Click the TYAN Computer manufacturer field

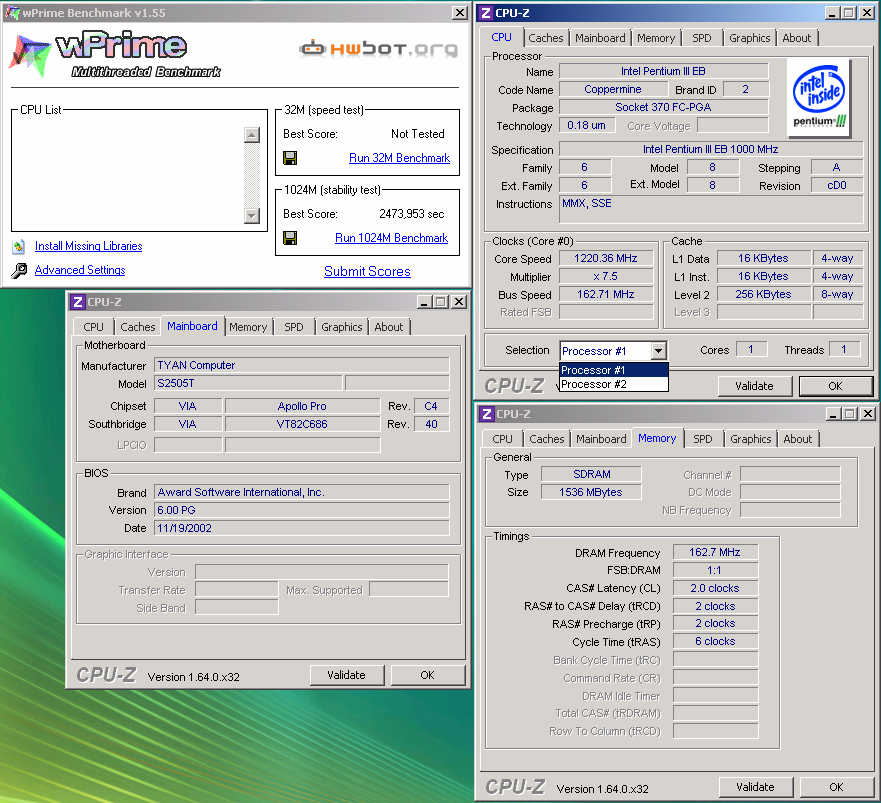click(302, 365)
